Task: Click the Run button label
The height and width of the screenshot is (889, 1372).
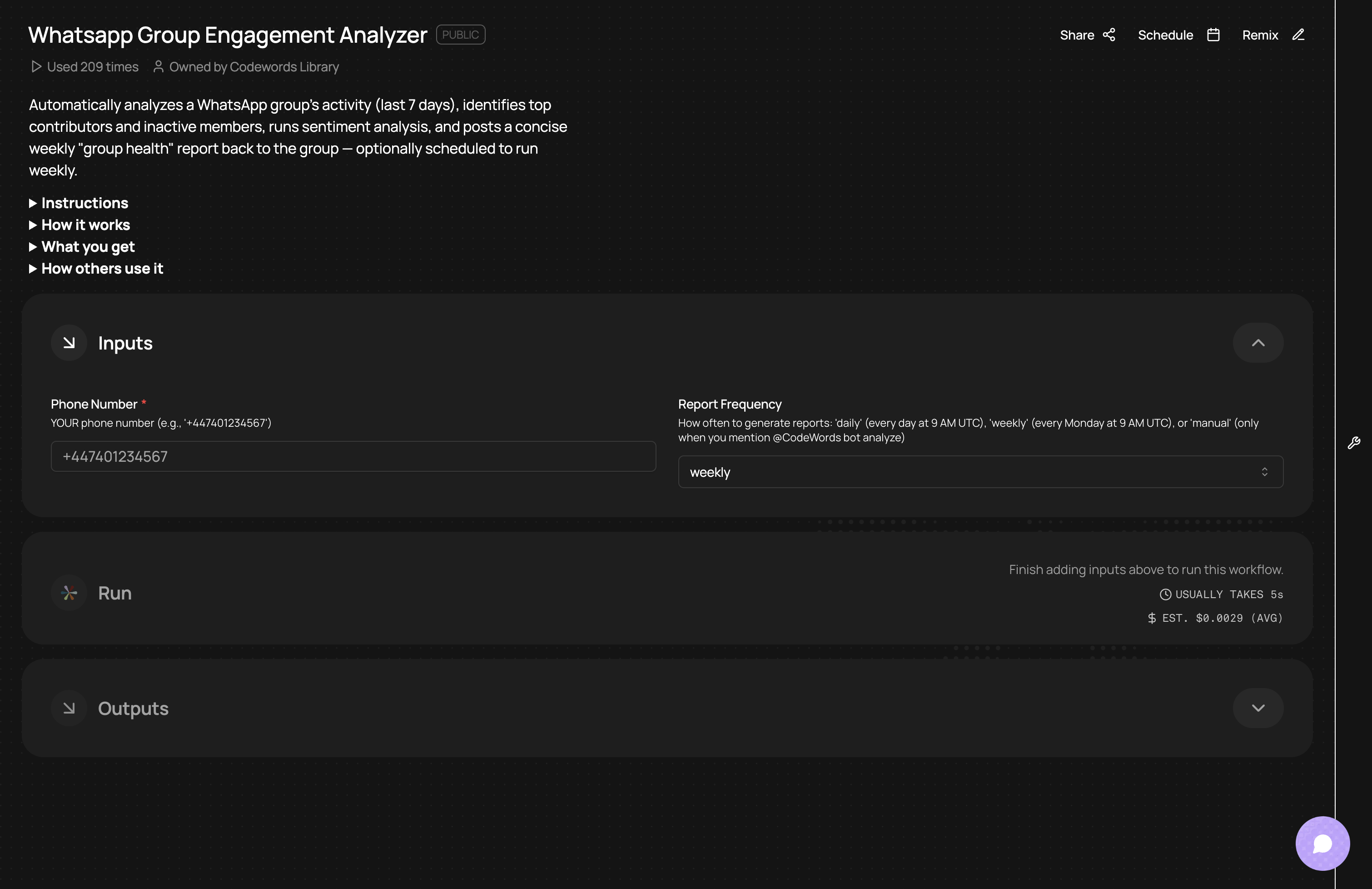Action: (x=115, y=593)
